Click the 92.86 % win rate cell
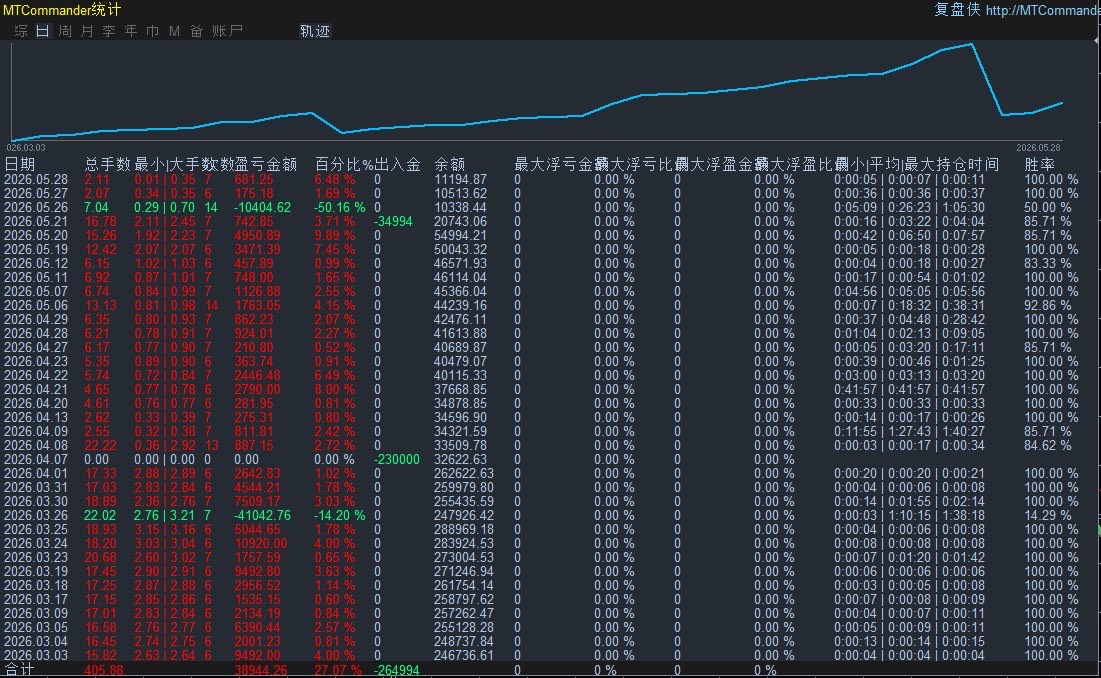1101x678 pixels. [1048, 305]
